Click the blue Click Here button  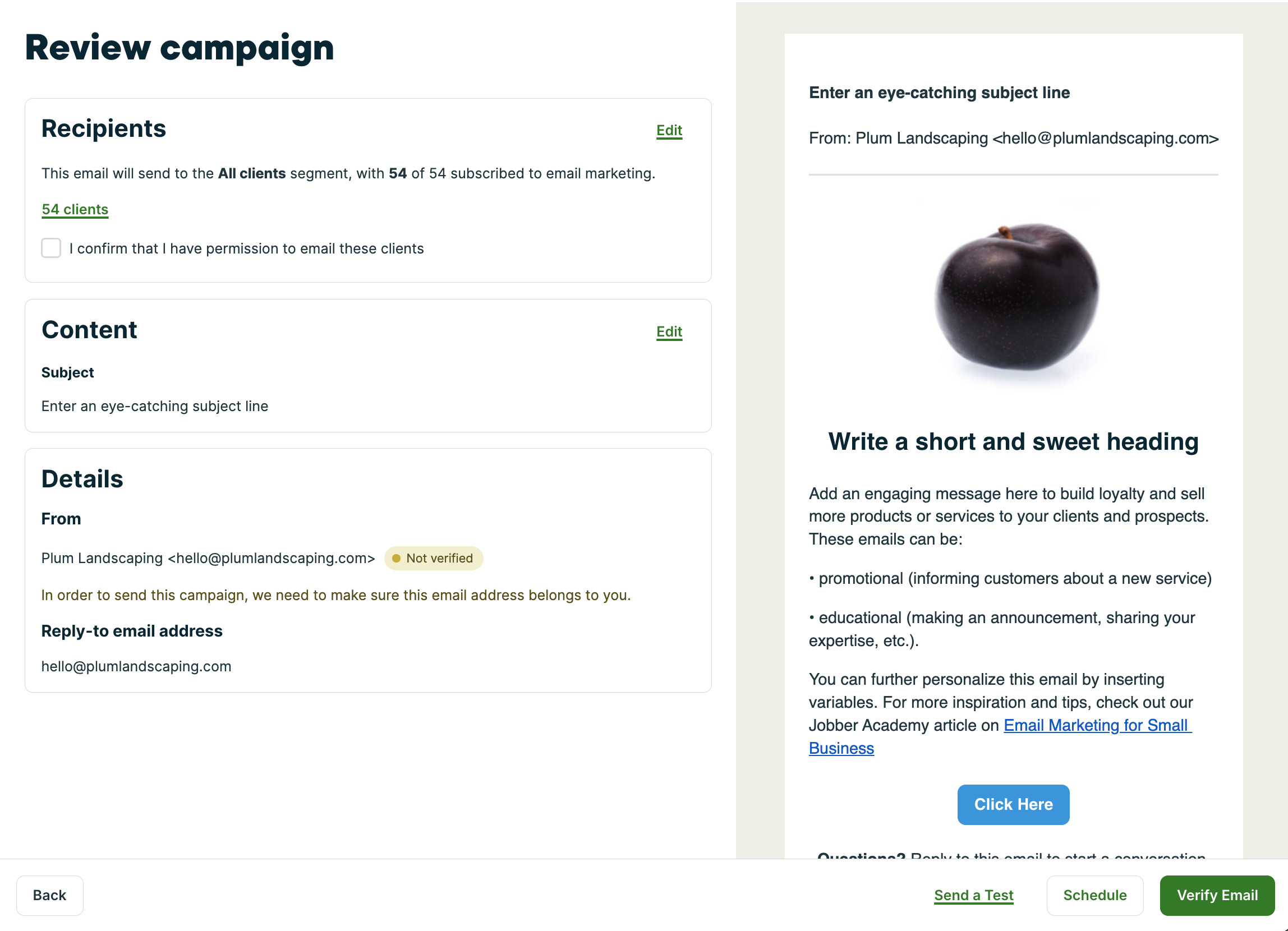(x=1013, y=804)
